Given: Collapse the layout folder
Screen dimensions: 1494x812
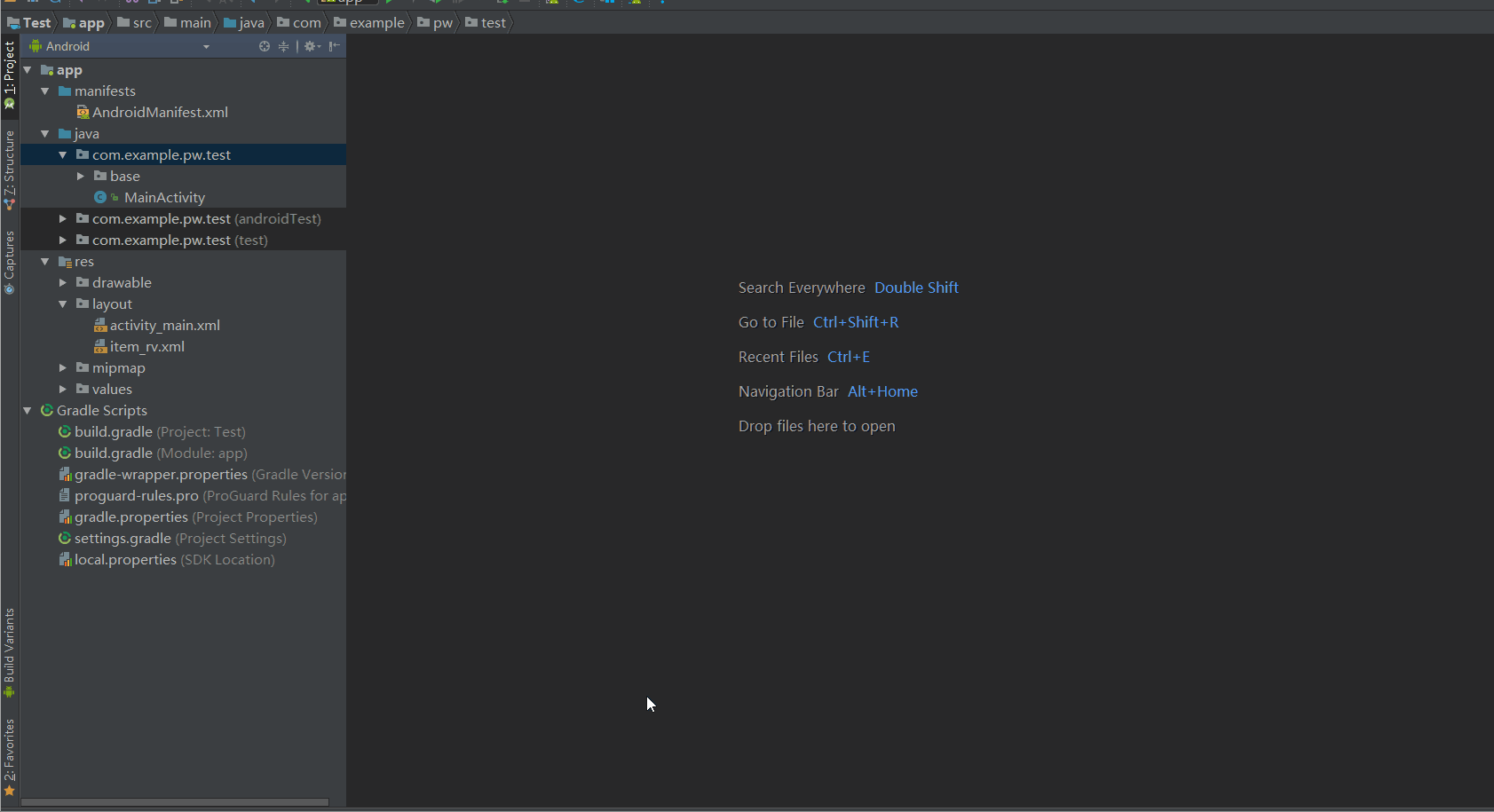Looking at the screenshot, I should [x=63, y=304].
